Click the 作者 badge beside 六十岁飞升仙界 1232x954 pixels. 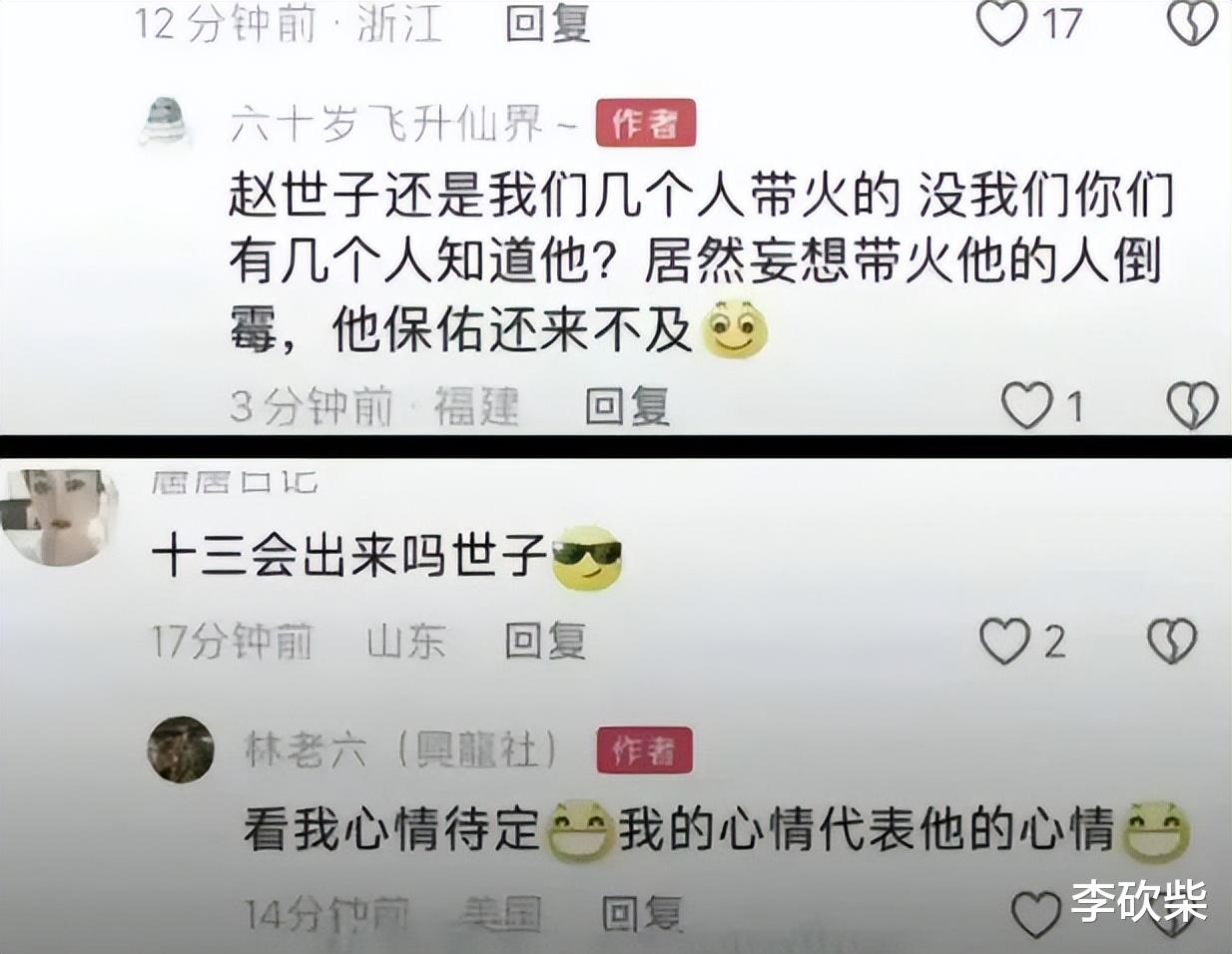click(645, 125)
